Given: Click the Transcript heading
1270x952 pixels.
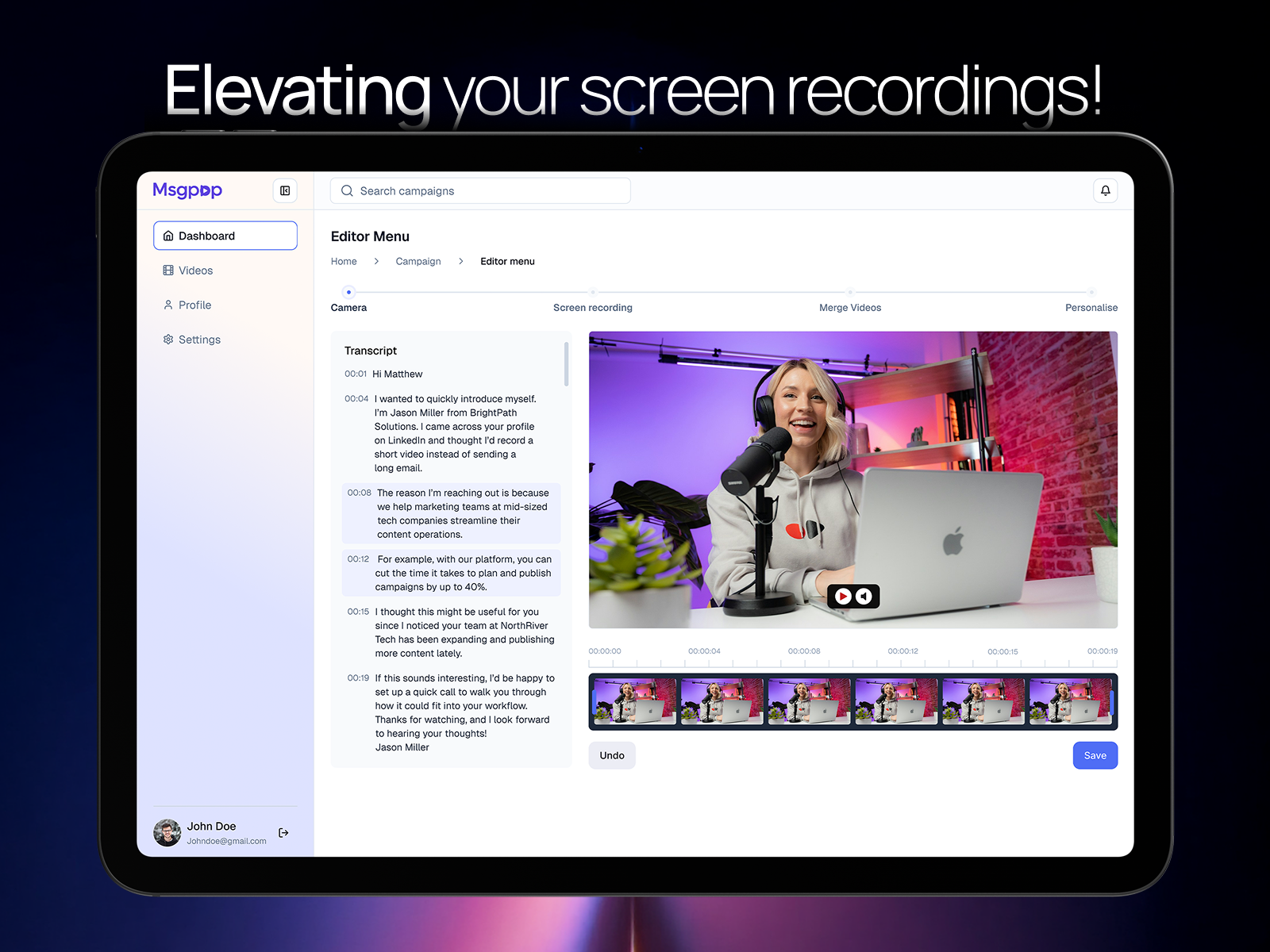Looking at the screenshot, I should click(x=371, y=351).
